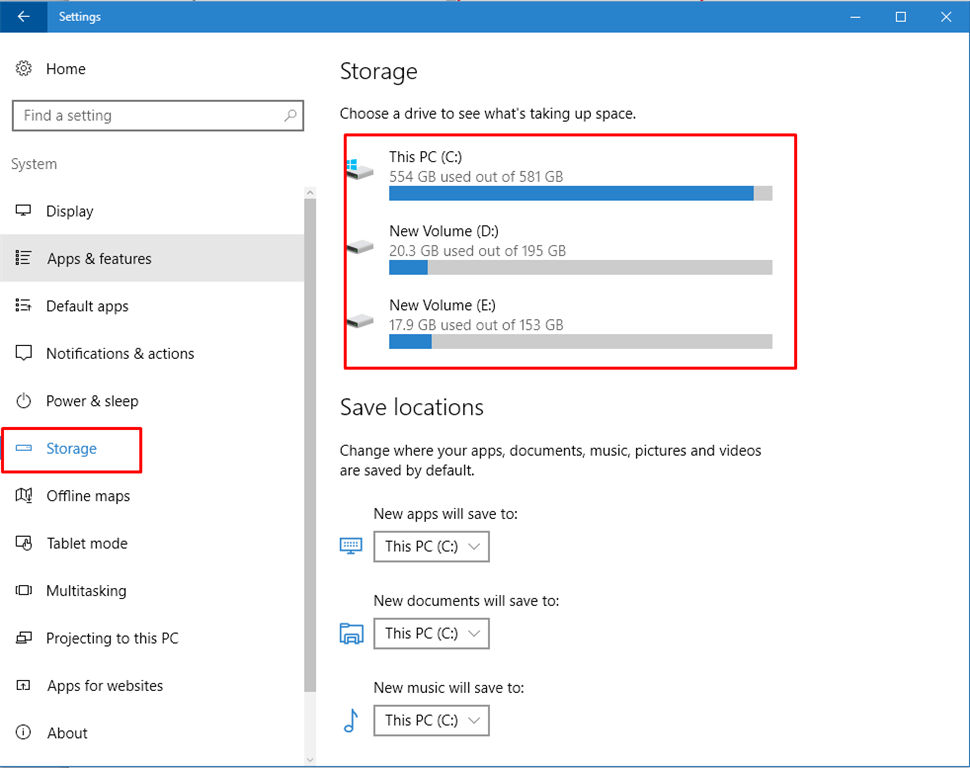This screenshot has height=768, width=970.
Task: Click the drive icon beside This PC (C:)
Action: (357, 164)
